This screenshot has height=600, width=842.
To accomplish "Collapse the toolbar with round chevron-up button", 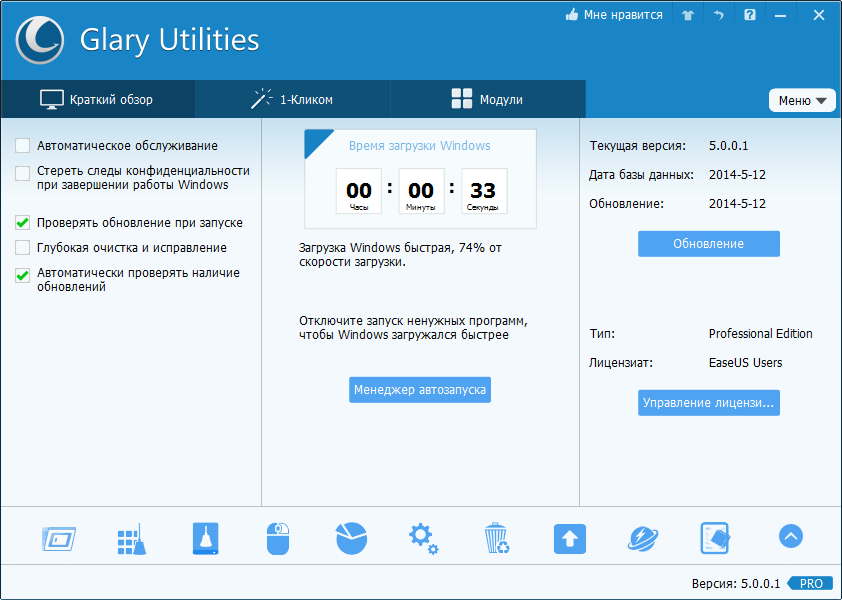I will [x=790, y=536].
